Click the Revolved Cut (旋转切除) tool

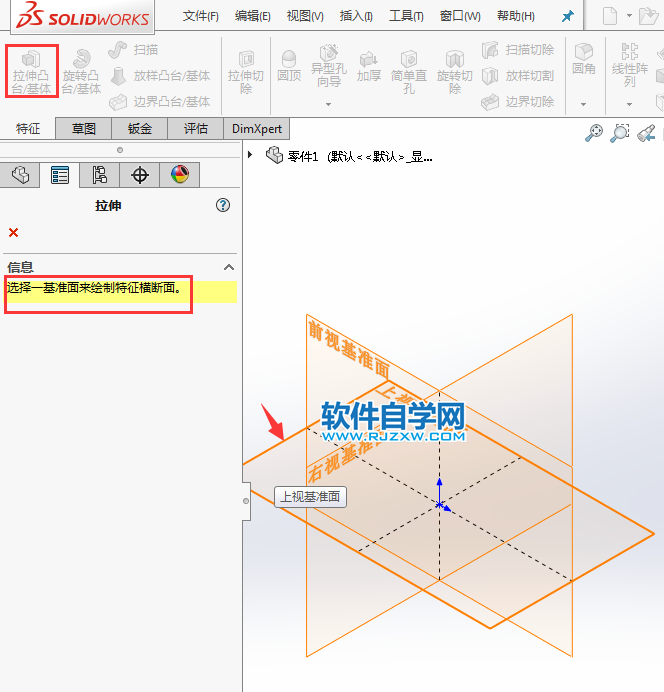tap(454, 71)
